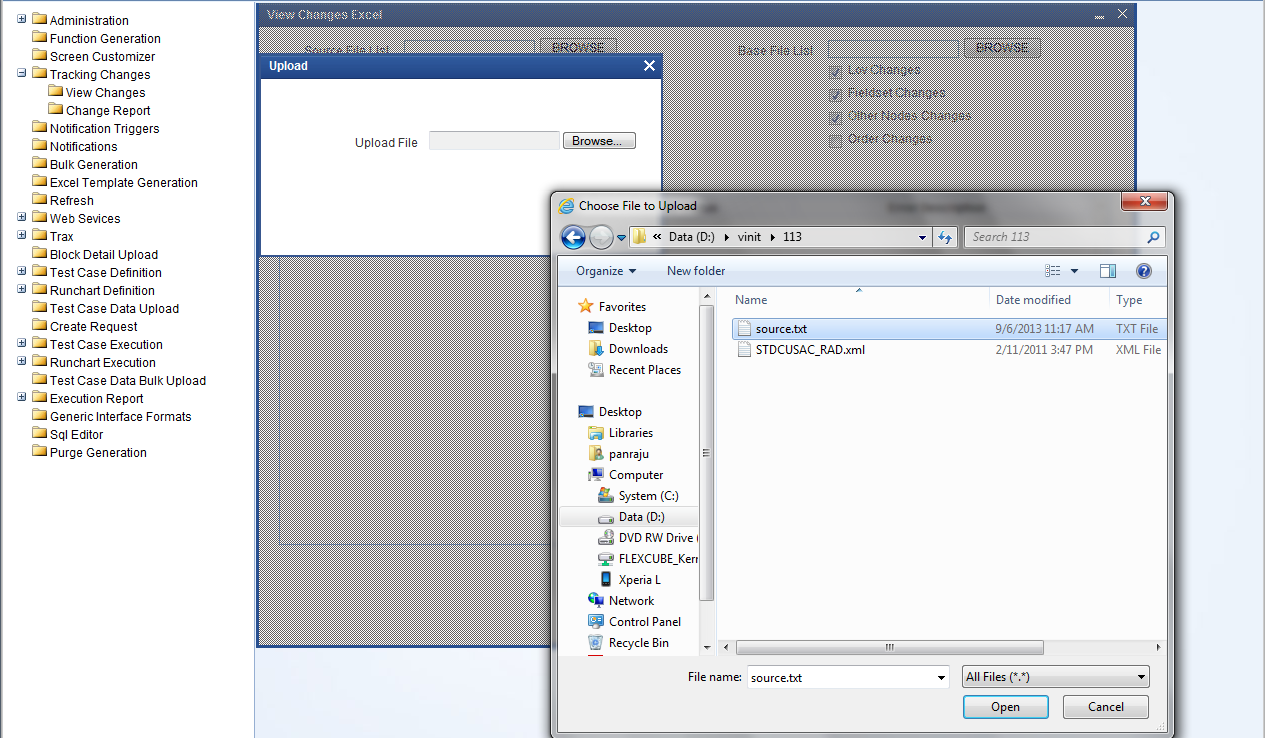Click the File name input field
The height and width of the screenshot is (738, 1265).
coord(840,677)
